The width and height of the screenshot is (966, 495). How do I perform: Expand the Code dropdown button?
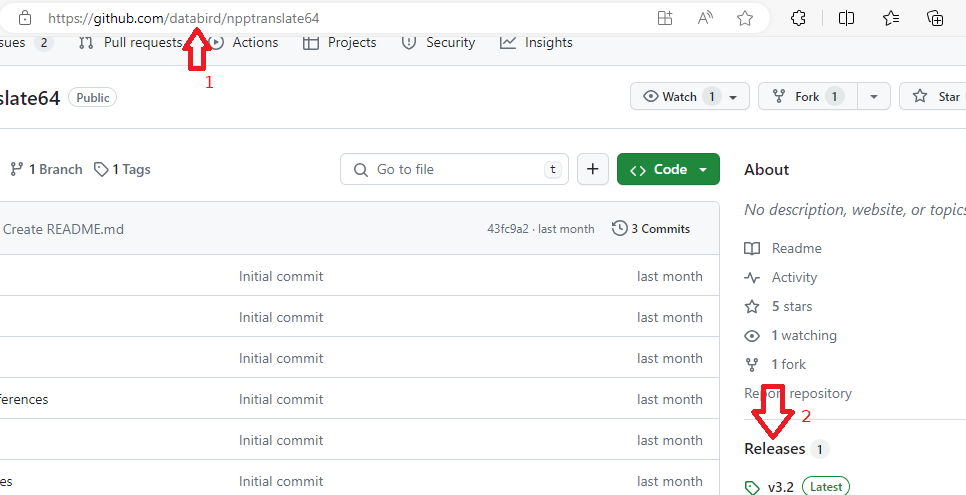coord(668,170)
